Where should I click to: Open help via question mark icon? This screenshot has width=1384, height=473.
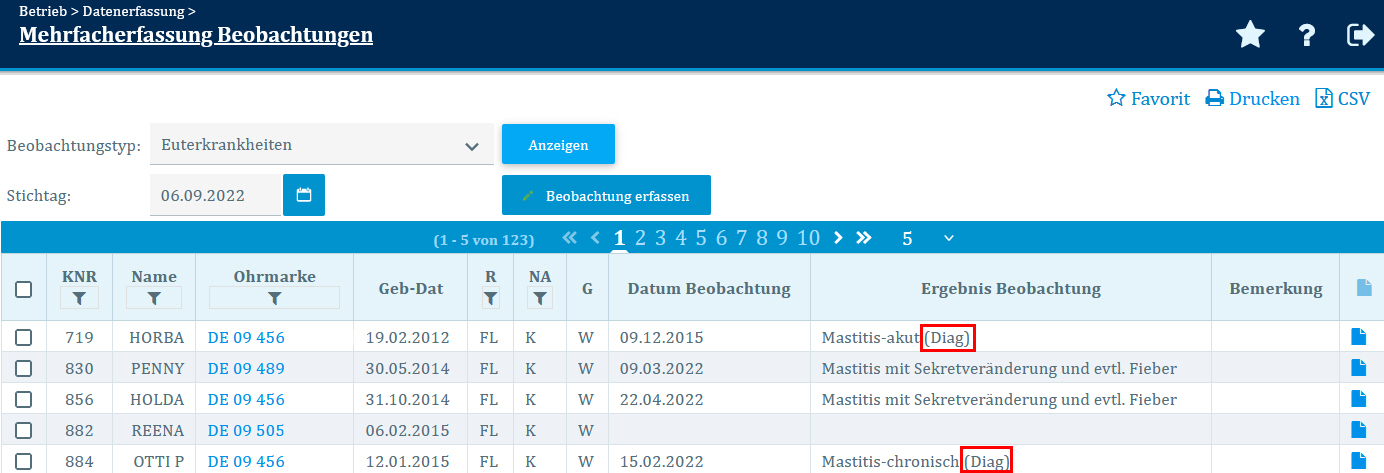click(x=1306, y=36)
